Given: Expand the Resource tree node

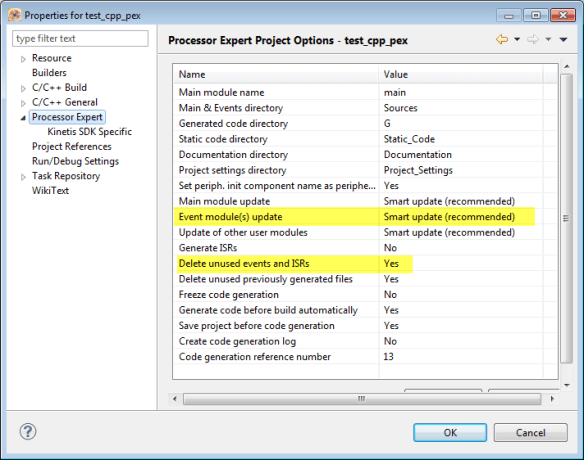Looking at the screenshot, I should click(23, 59).
